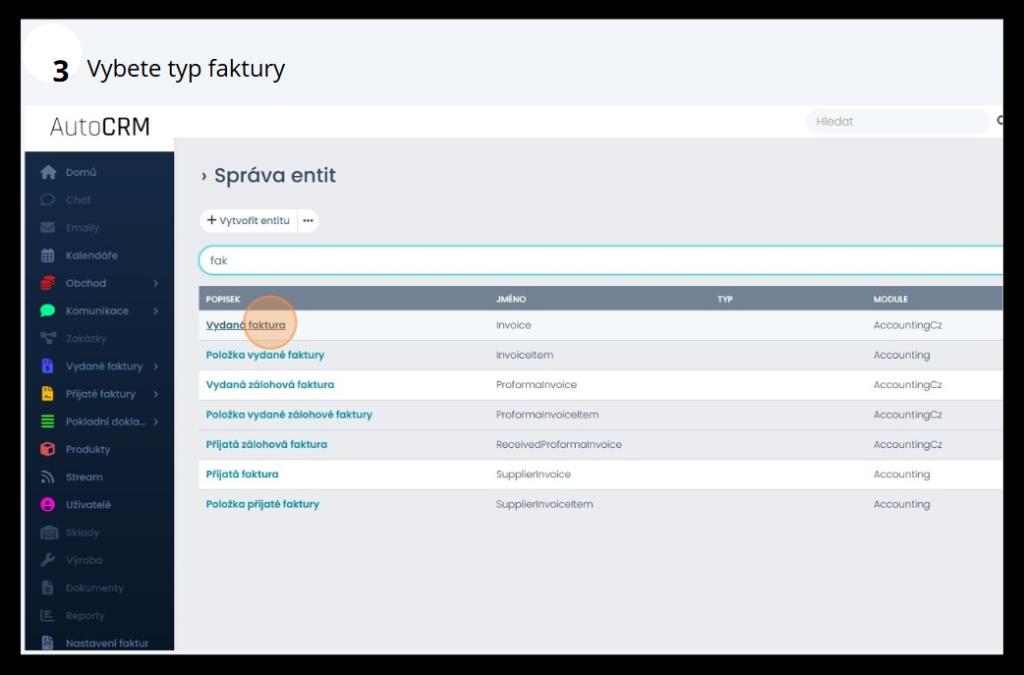Click the Hledat search field
Image resolution: width=1024 pixels, height=675 pixels.
898,121
